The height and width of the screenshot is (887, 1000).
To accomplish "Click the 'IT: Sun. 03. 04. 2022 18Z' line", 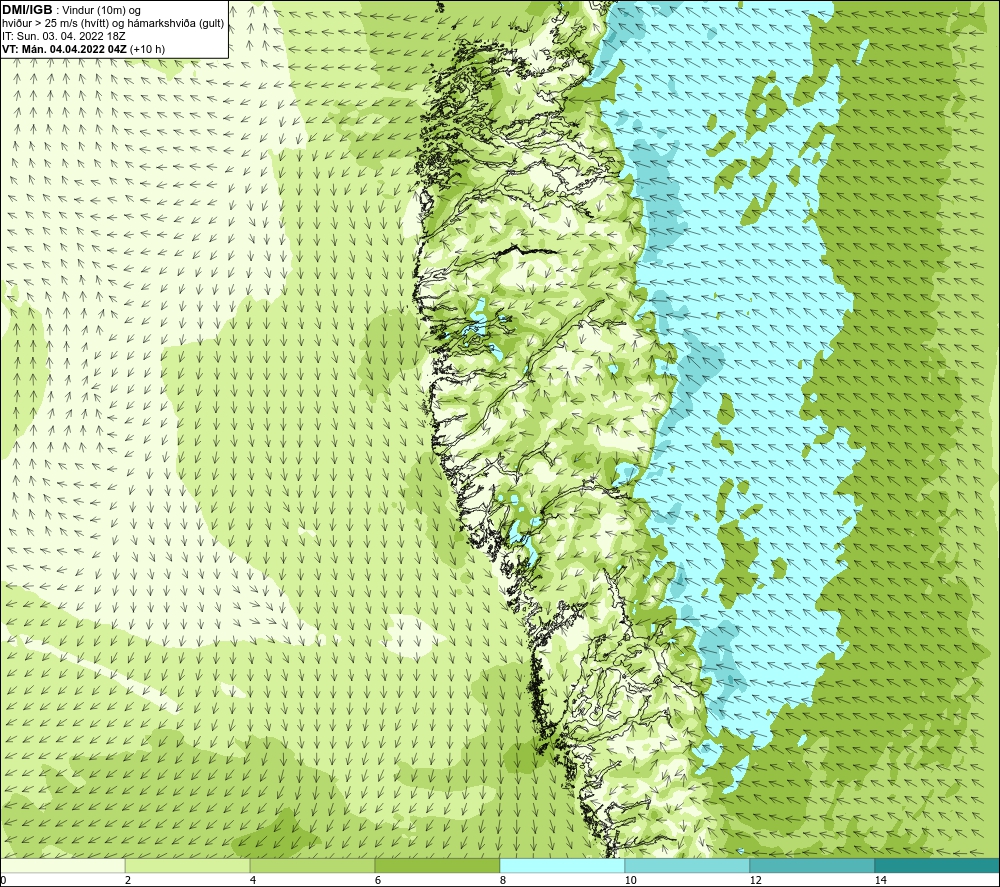I will pos(64,36).
